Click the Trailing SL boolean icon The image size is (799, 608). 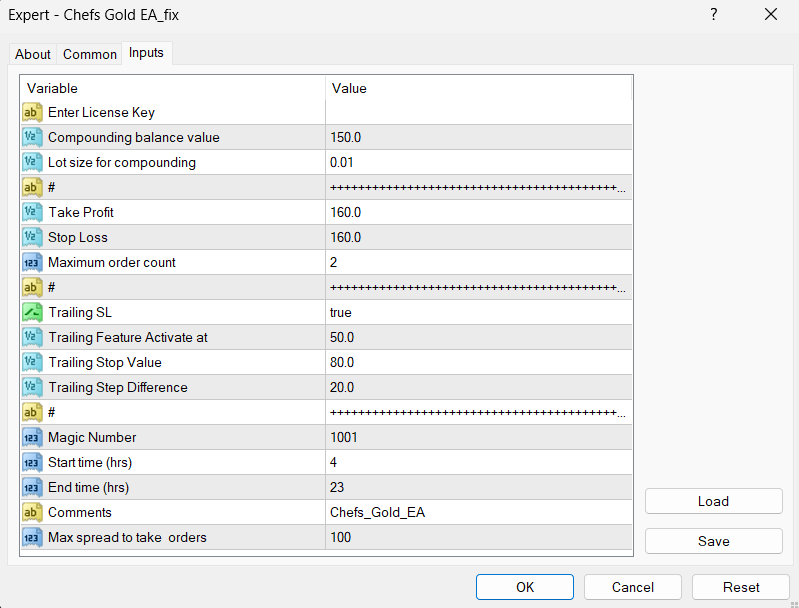click(x=31, y=313)
